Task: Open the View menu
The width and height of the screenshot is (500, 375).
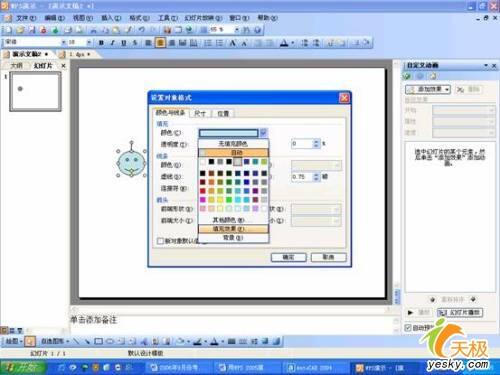Action: 83,18
